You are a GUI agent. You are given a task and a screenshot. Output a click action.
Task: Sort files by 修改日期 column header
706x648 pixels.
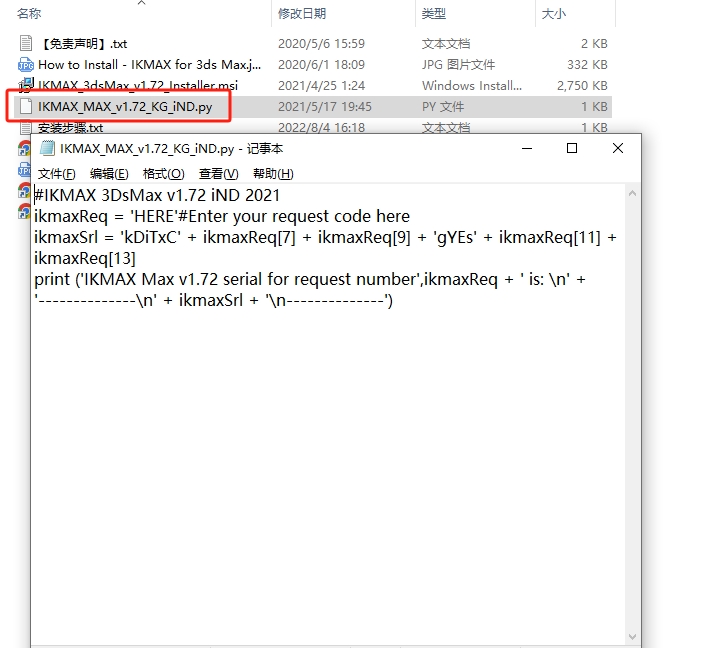point(302,14)
